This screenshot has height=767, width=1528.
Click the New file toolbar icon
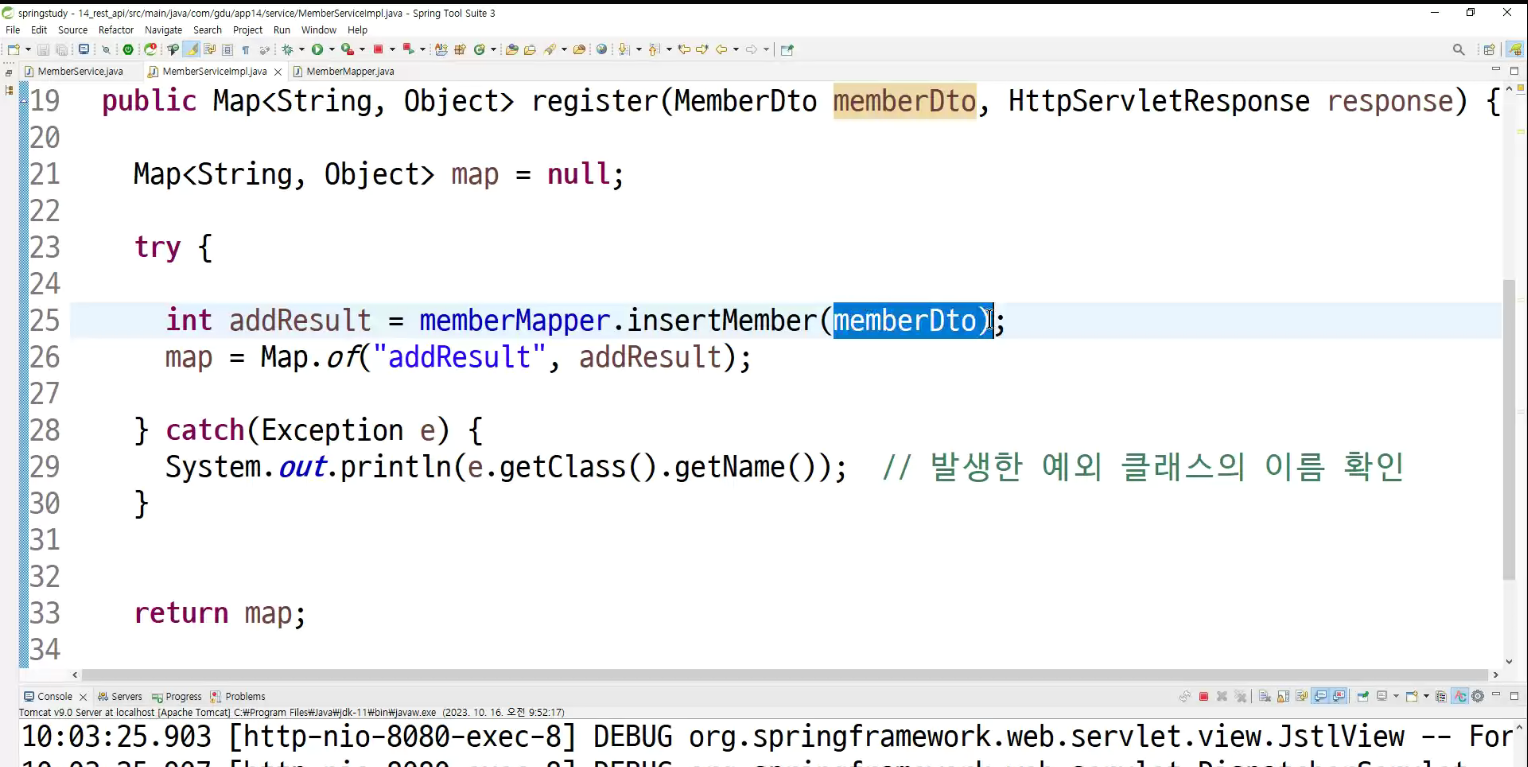12,49
